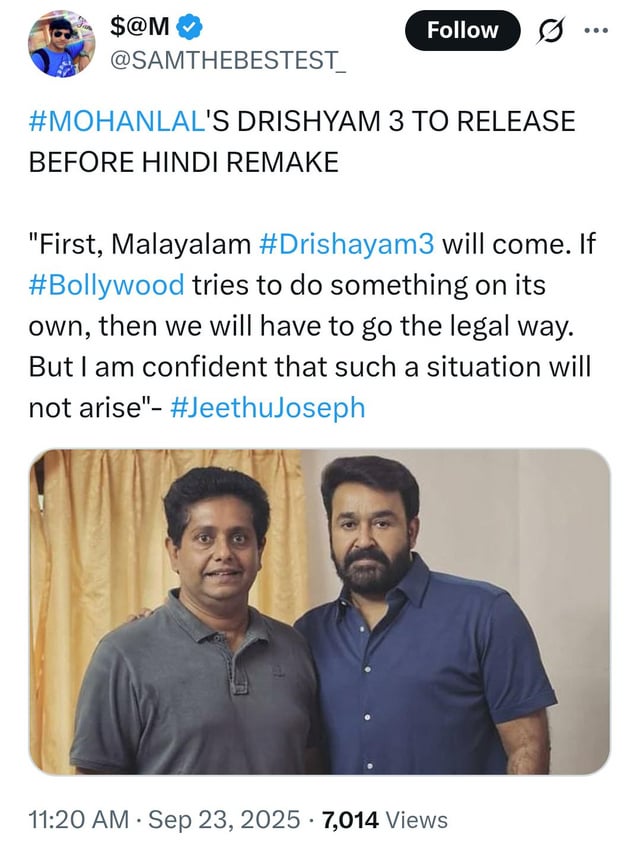Image resolution: width=640 pixels, height=856 pixels.
Task: Follow the $@M account
Action: coord(463,31)
